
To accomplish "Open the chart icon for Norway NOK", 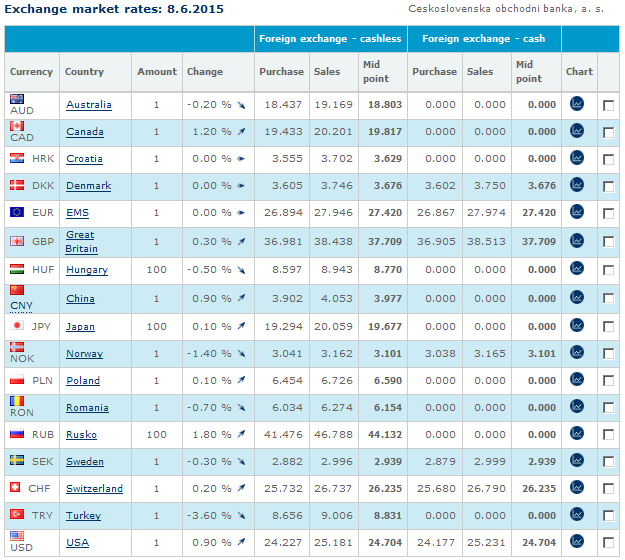I will 577,352.
